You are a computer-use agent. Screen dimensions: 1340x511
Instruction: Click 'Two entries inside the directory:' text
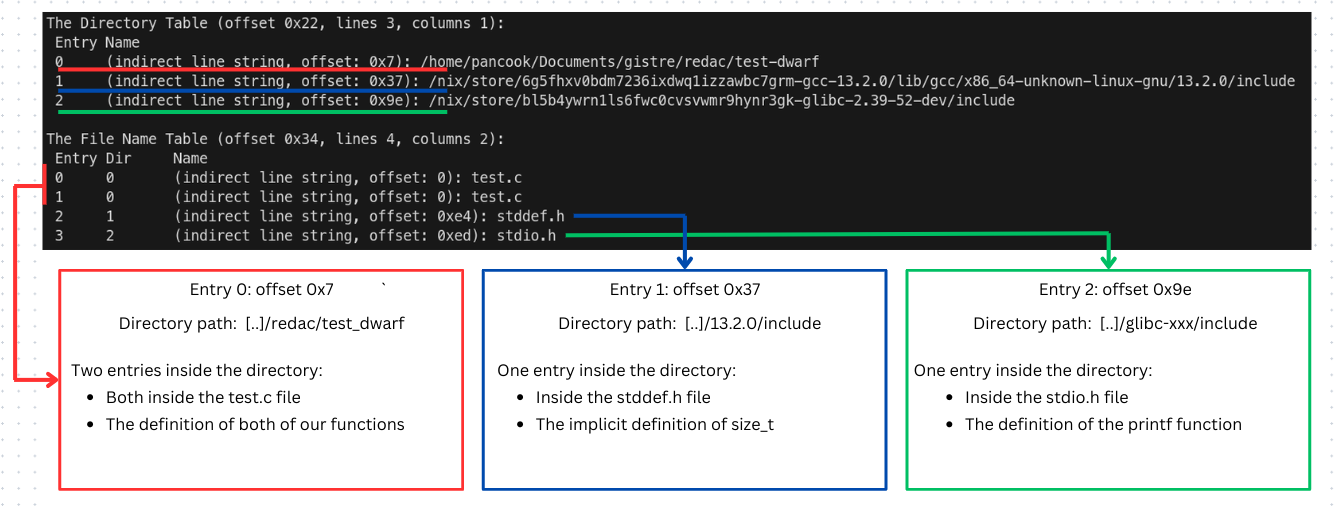[197, 370]
